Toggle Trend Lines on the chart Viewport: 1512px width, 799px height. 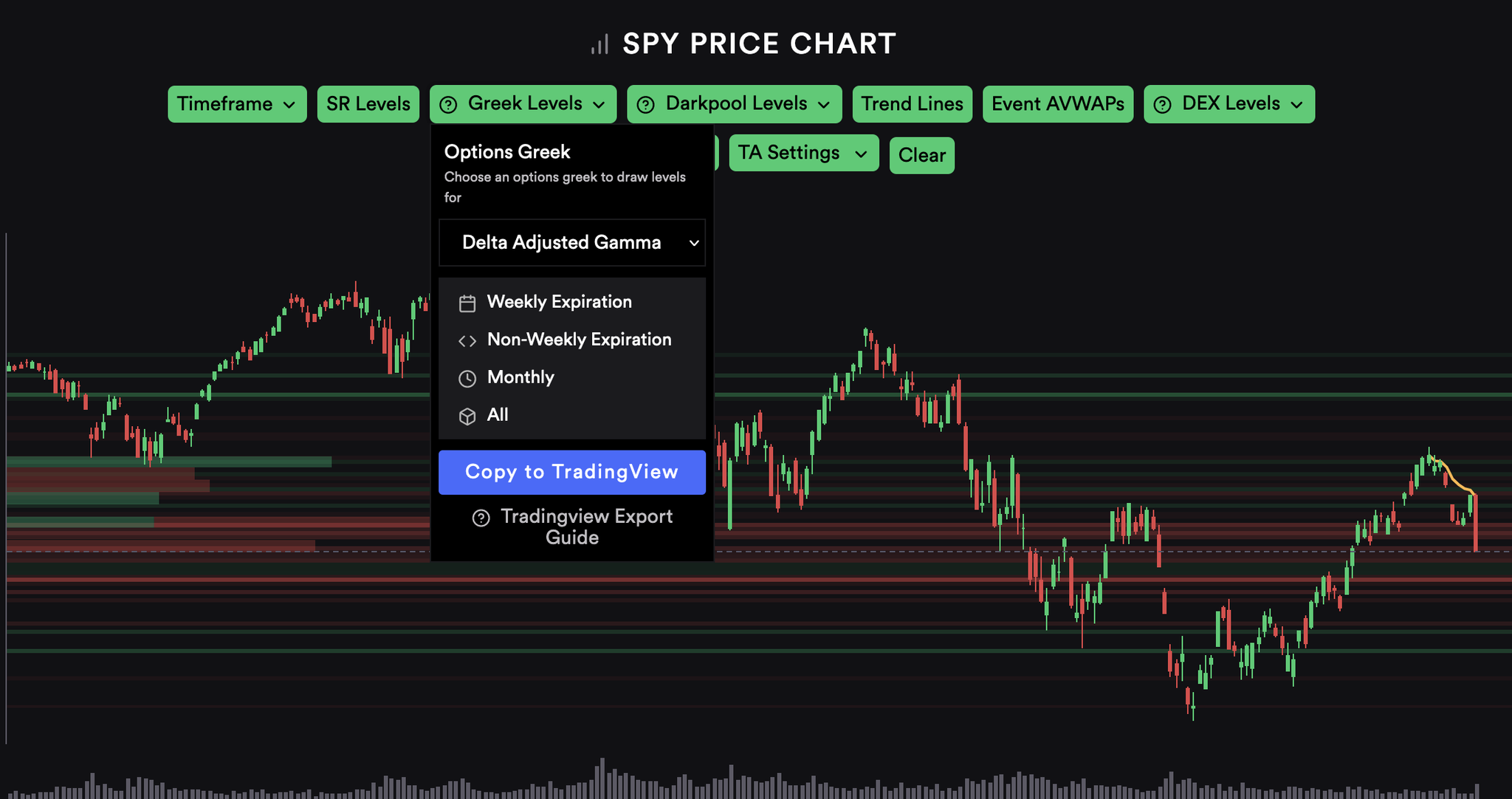click(912, 104)
